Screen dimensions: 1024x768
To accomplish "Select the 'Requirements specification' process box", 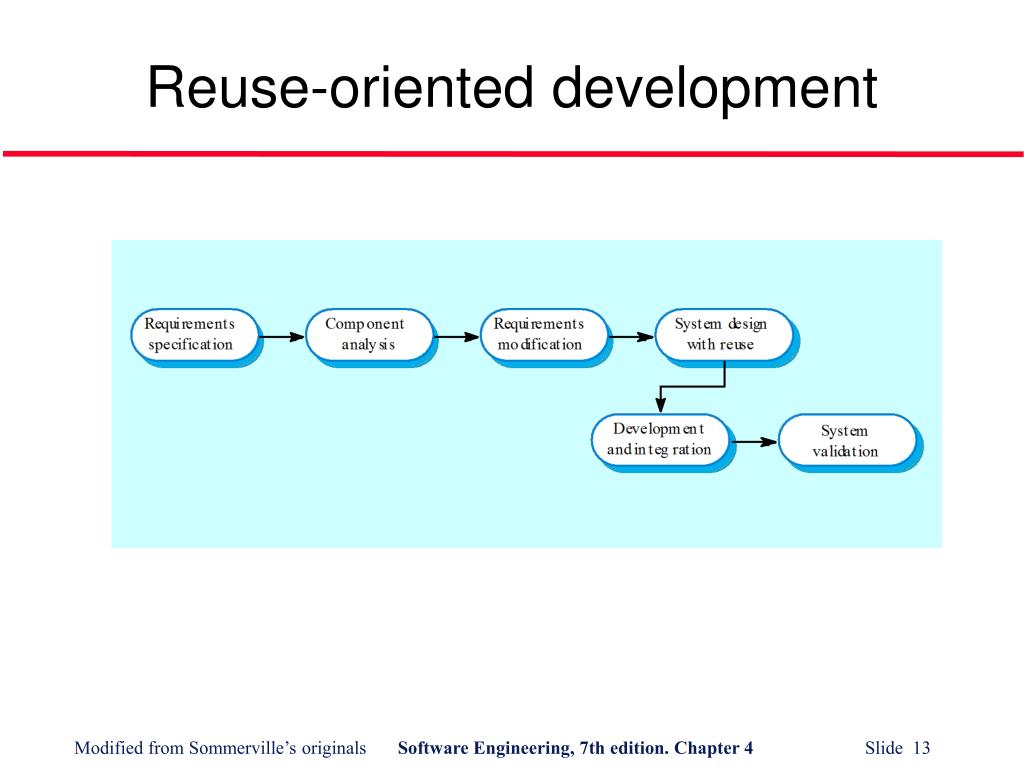I will pyautogui.click(x=194, y=335).
